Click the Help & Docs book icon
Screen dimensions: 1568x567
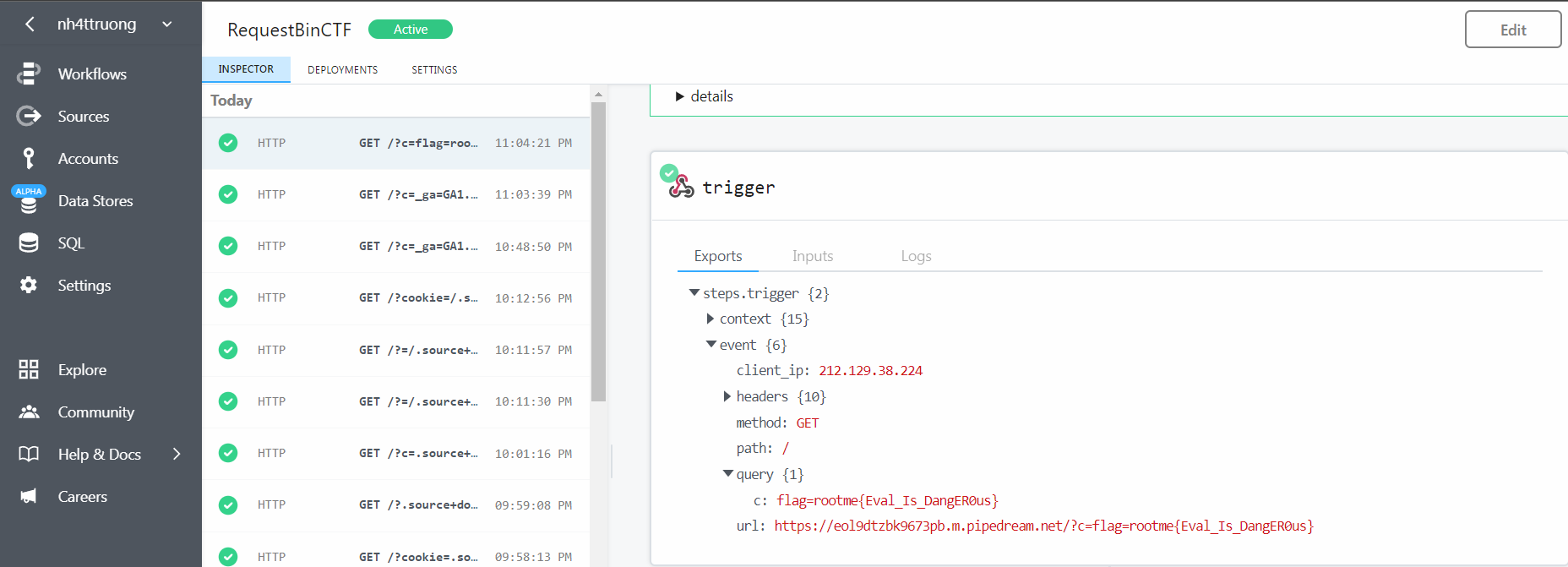coord(29,454)
